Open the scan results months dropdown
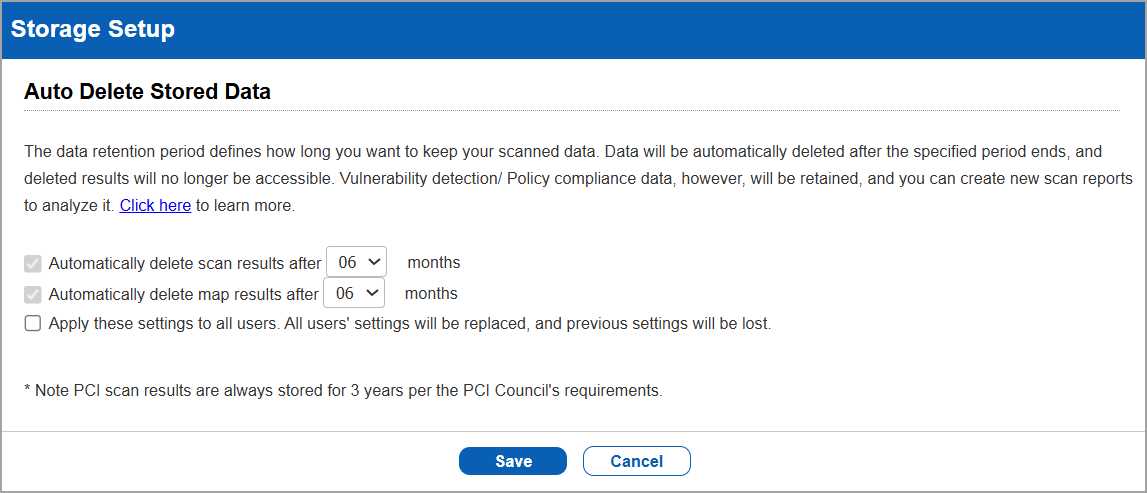 355,263
